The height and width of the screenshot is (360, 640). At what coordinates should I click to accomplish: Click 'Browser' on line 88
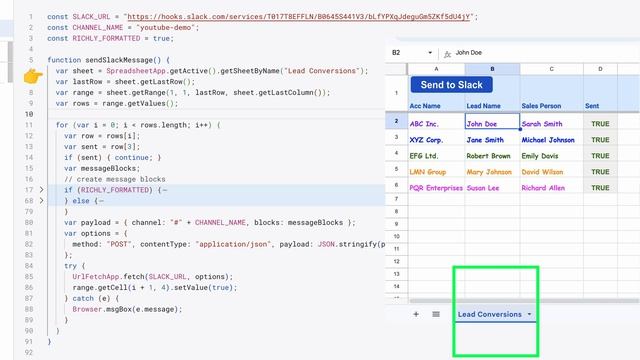[87, 309]
